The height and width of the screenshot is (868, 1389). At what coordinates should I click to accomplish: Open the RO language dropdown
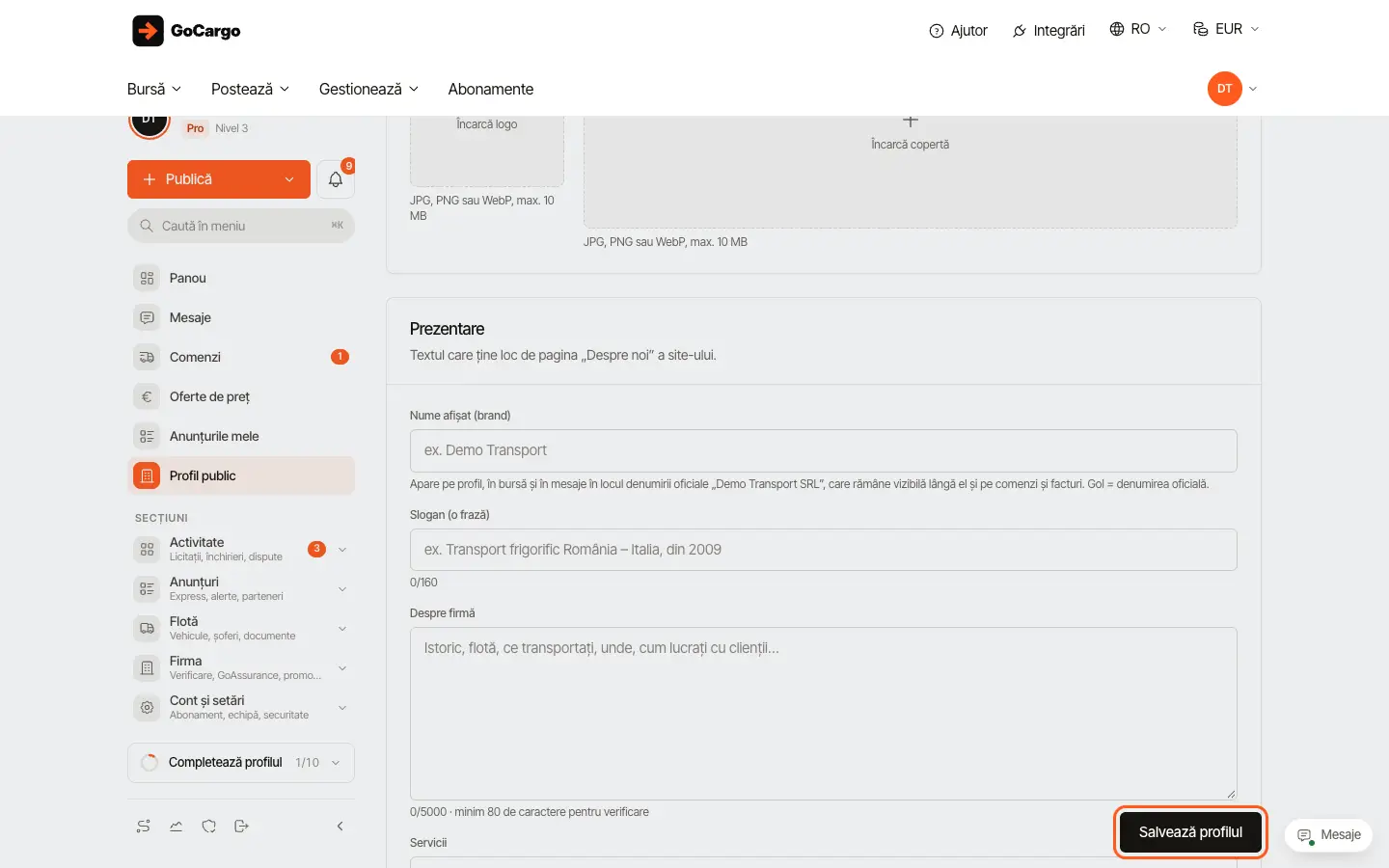(1138, 29)
